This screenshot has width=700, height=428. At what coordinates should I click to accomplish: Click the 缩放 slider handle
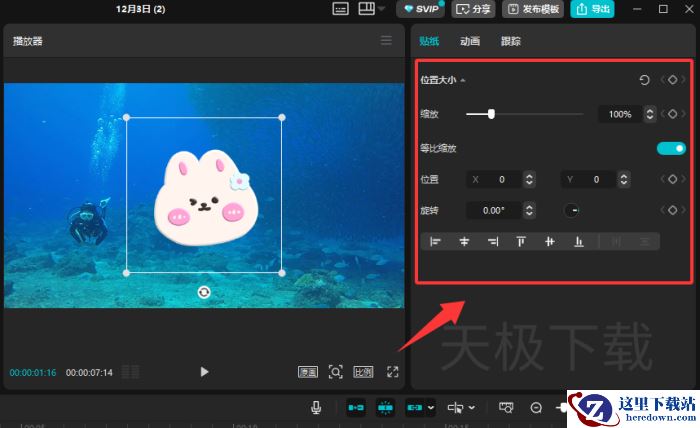coord(491,114)
